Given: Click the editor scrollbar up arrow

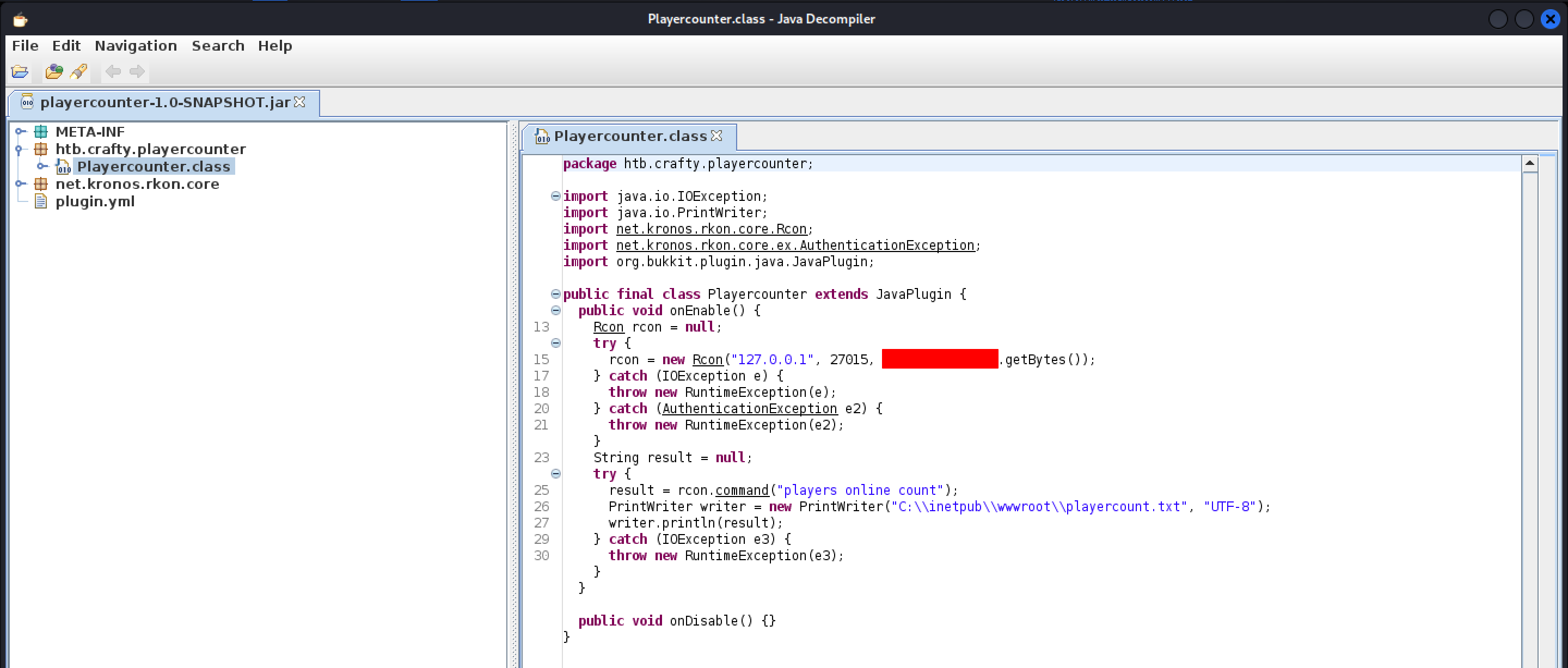Looking at the screenshot, I should click(1530, 163).
